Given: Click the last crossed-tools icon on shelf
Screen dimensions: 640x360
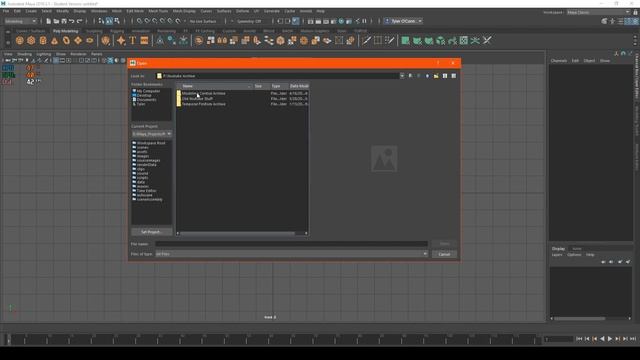Looking at the screenshot, I should point(487,40).
